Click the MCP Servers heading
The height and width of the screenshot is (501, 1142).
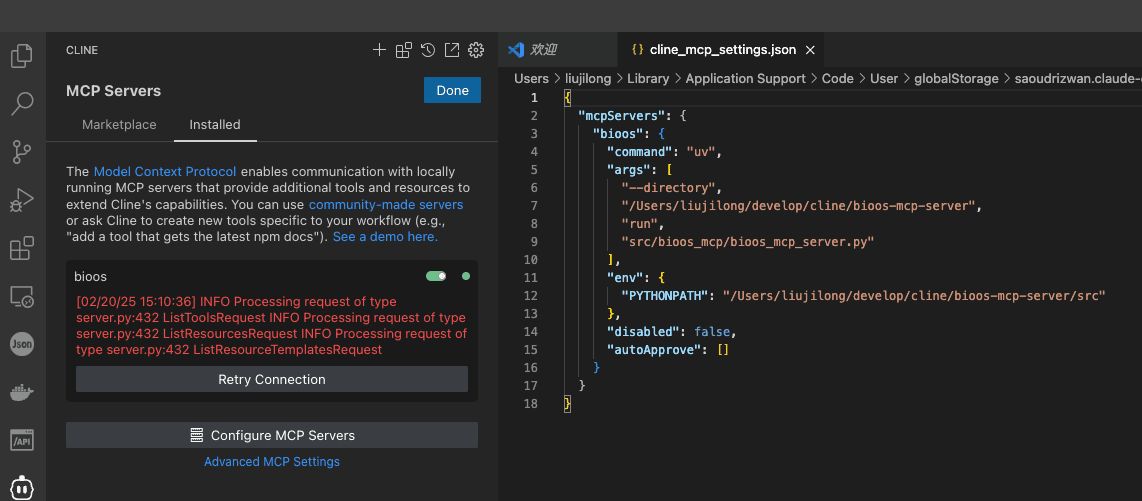click(x=114, y=91)
